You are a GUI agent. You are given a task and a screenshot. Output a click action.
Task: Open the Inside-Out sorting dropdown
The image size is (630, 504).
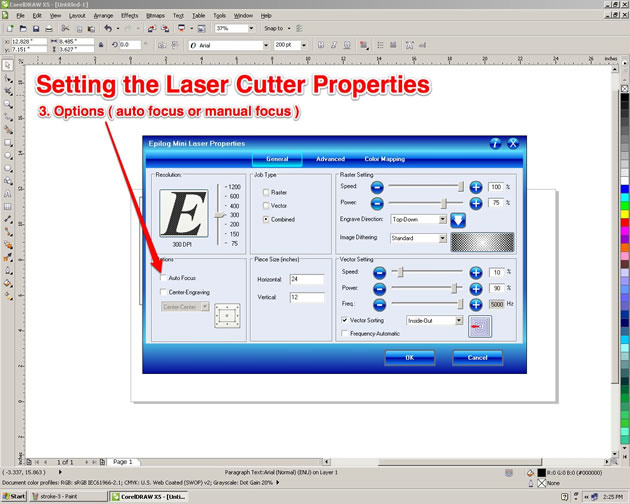point(459,320)
